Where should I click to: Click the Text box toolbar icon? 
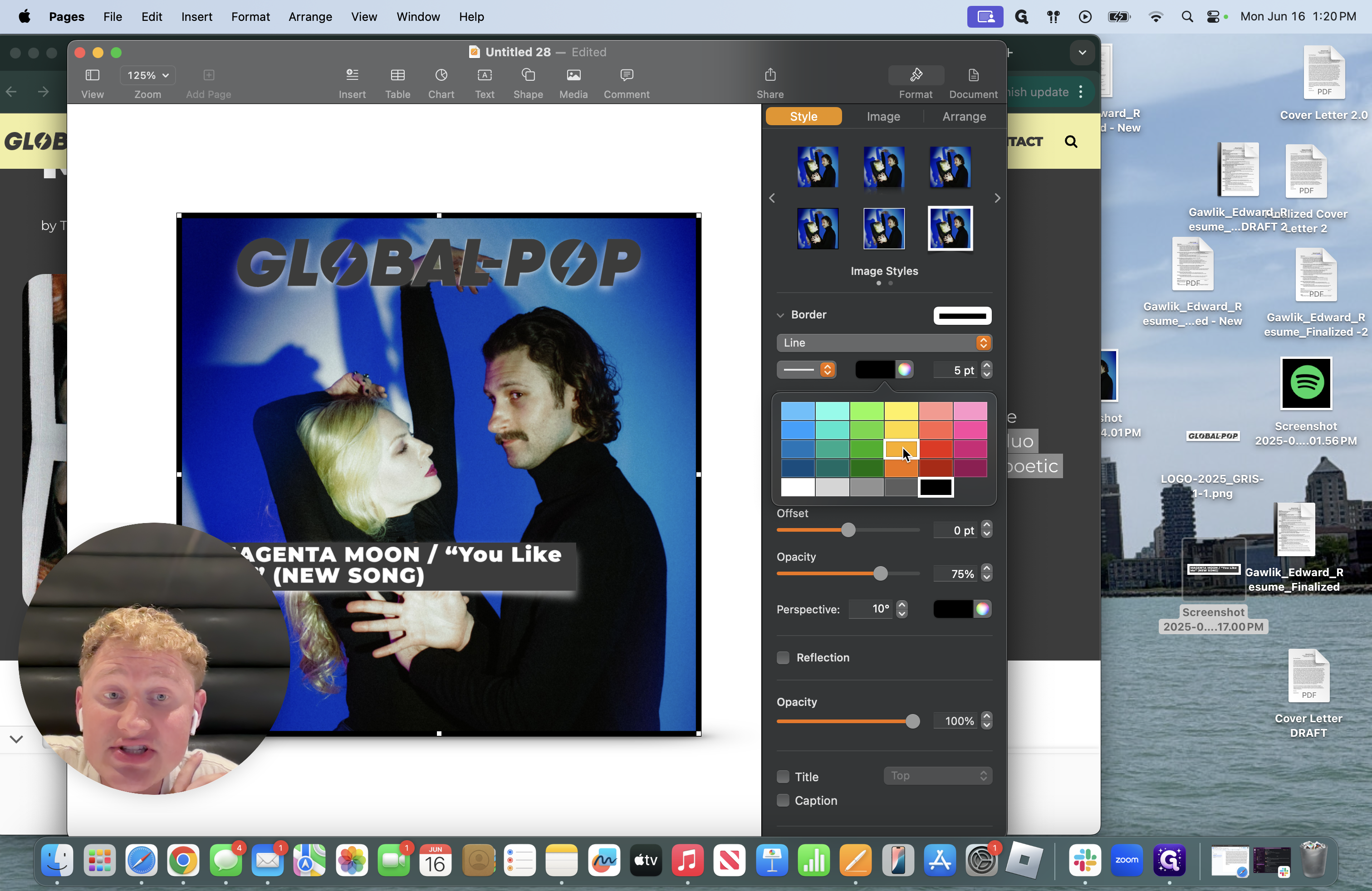tap(484, 75)
